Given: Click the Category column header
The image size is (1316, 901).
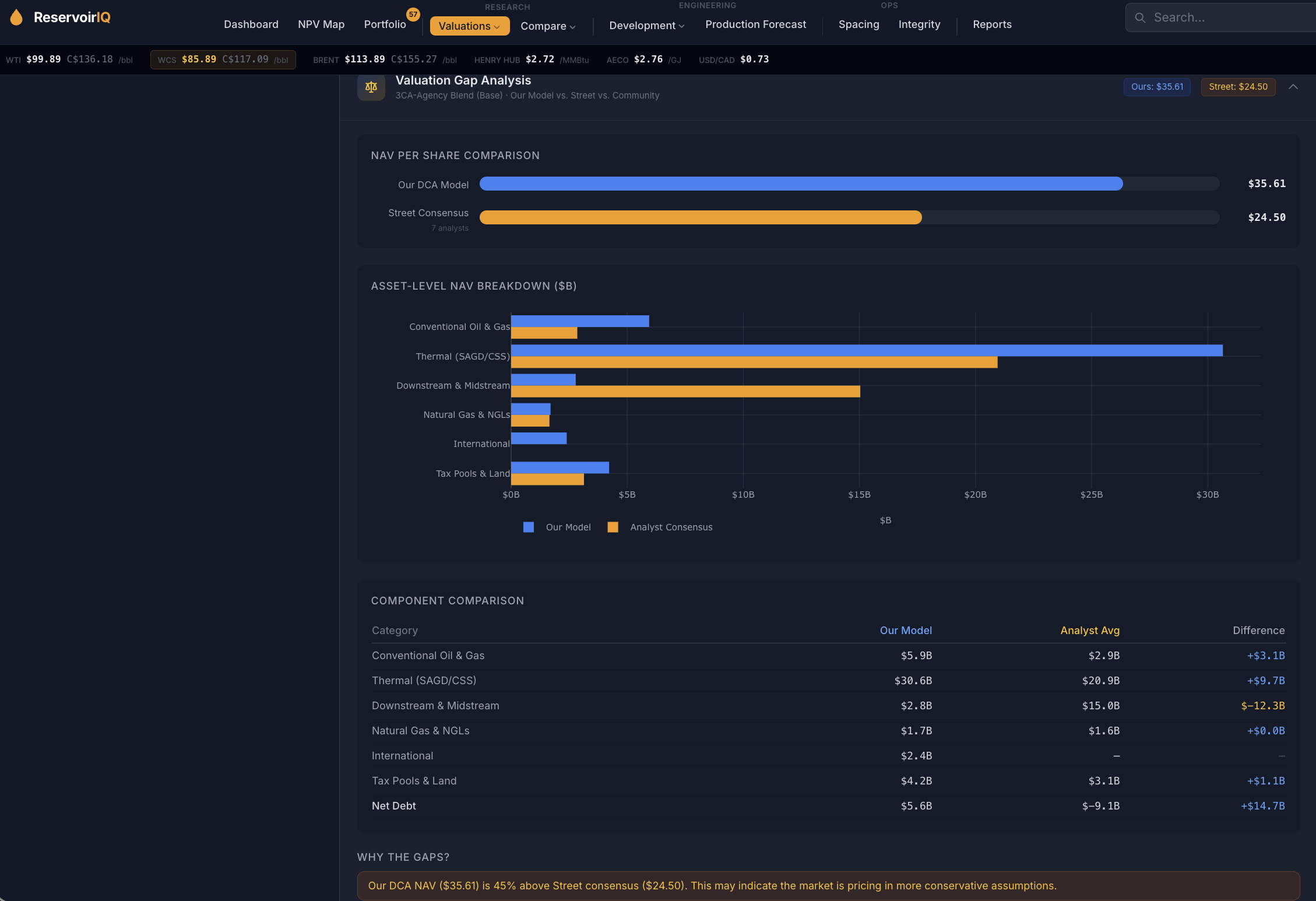Looking at the screenshot, I should tap(395, 630).
